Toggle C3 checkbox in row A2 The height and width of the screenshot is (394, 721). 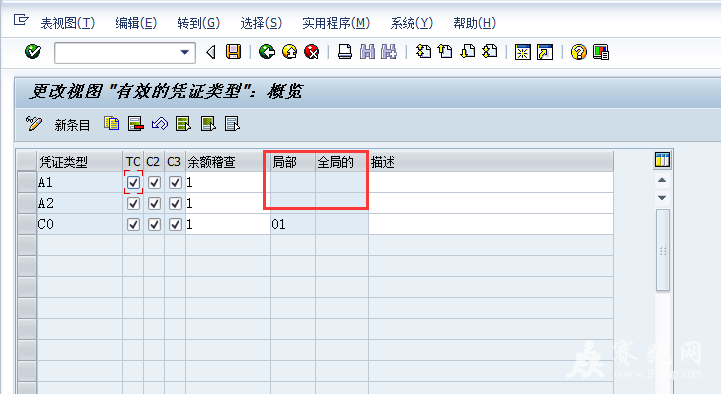175,203
